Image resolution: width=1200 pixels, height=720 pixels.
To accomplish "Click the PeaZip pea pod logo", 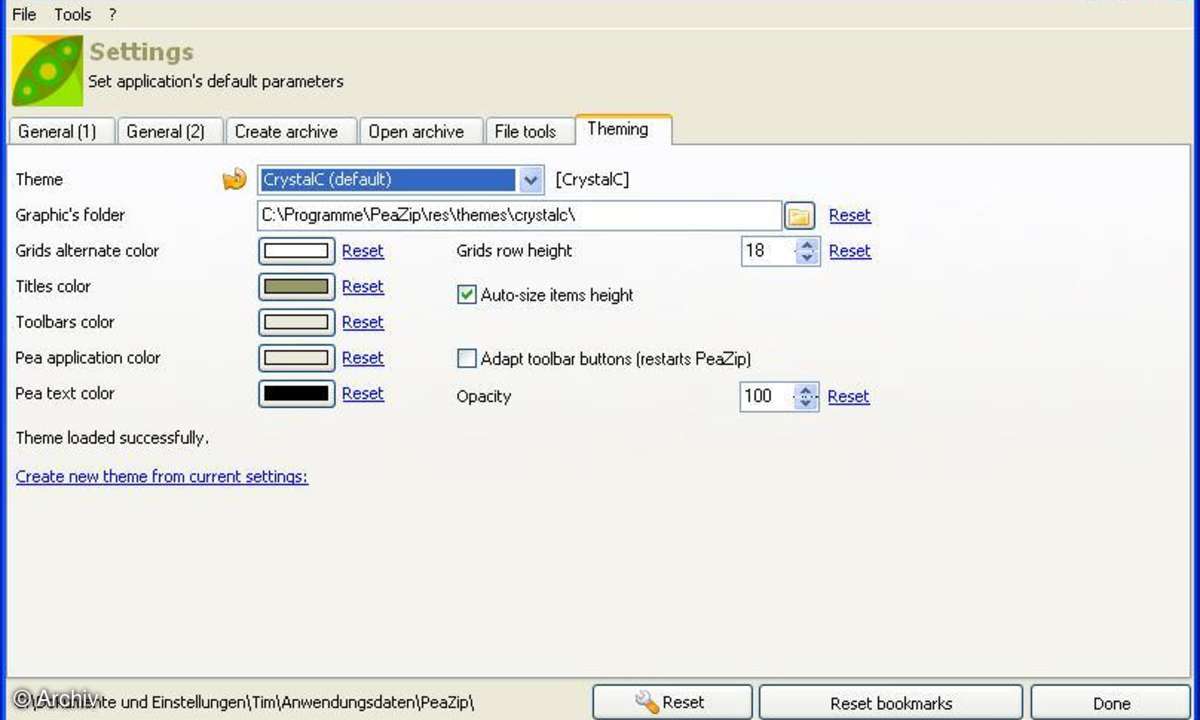I will [47, 70].
